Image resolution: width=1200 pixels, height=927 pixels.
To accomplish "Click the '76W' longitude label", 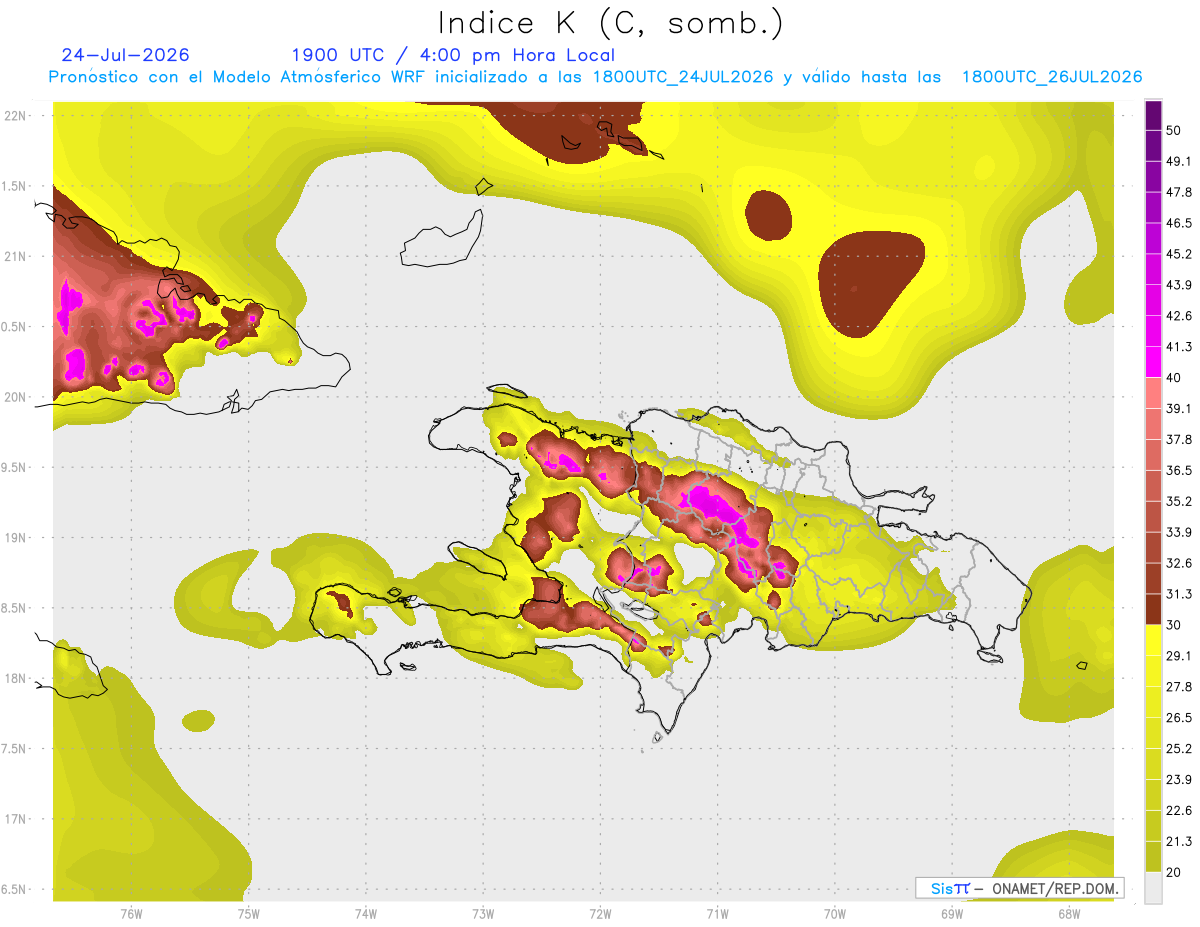I will click(131, 914).
